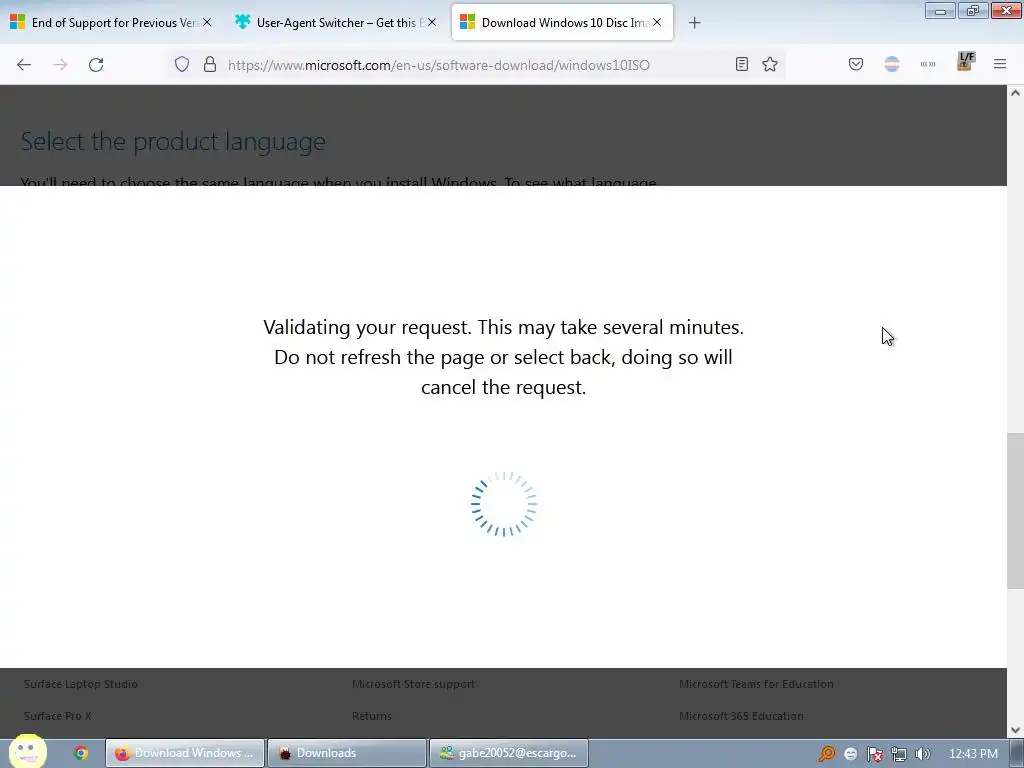Restore down the Firefox window
The width and height of the screenshot is (1024, 768).
[973, 10]
